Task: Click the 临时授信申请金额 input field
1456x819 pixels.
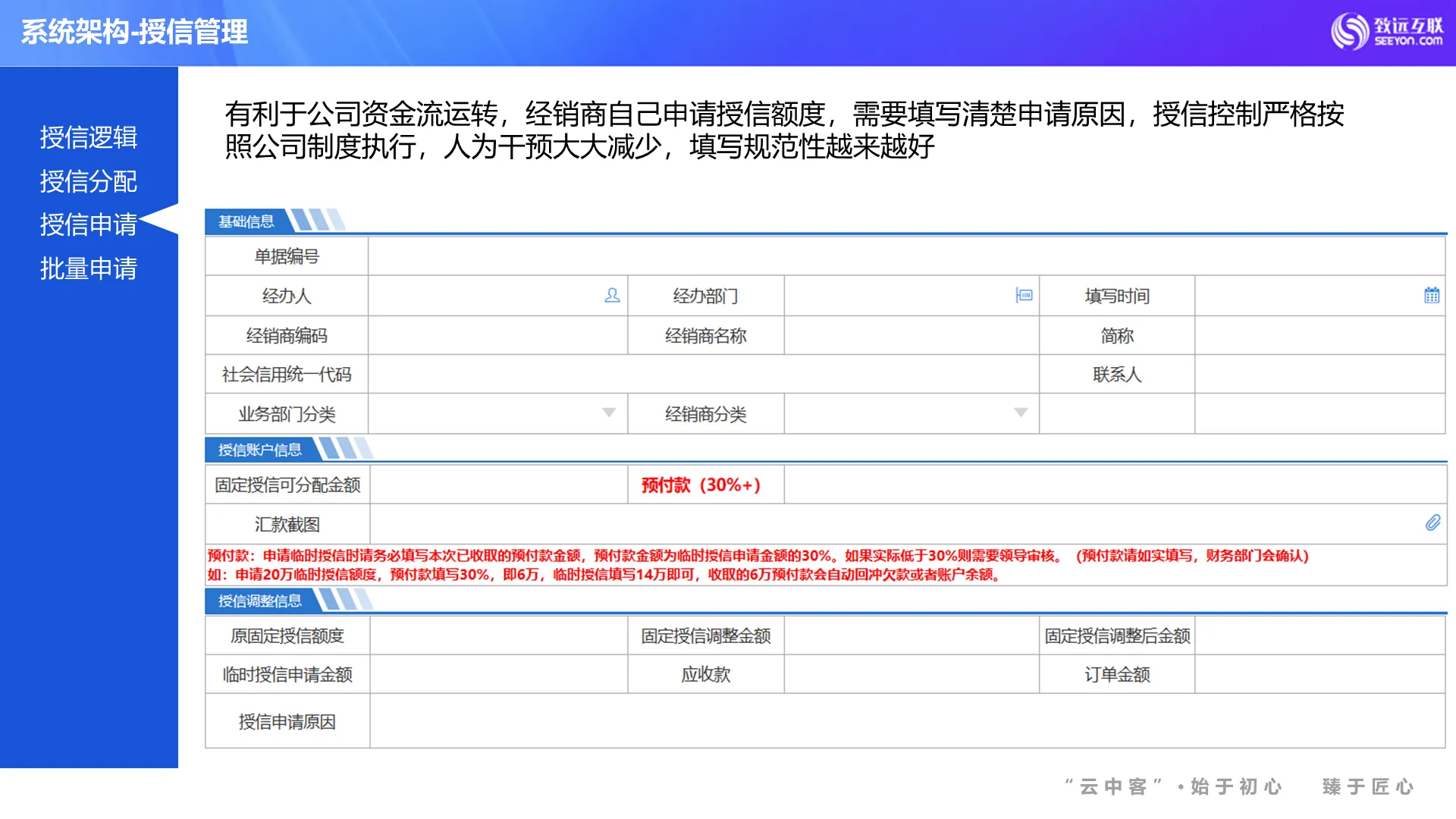Action: (x=498, y=674)
